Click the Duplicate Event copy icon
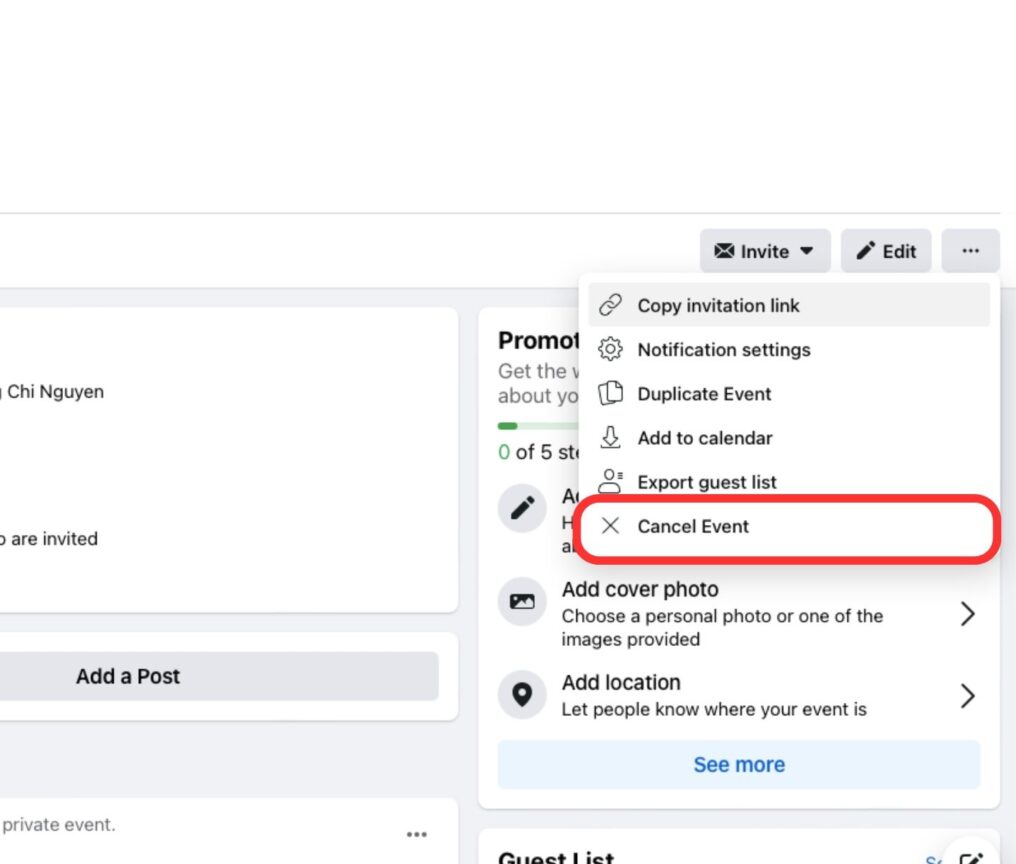 point(610,393)
